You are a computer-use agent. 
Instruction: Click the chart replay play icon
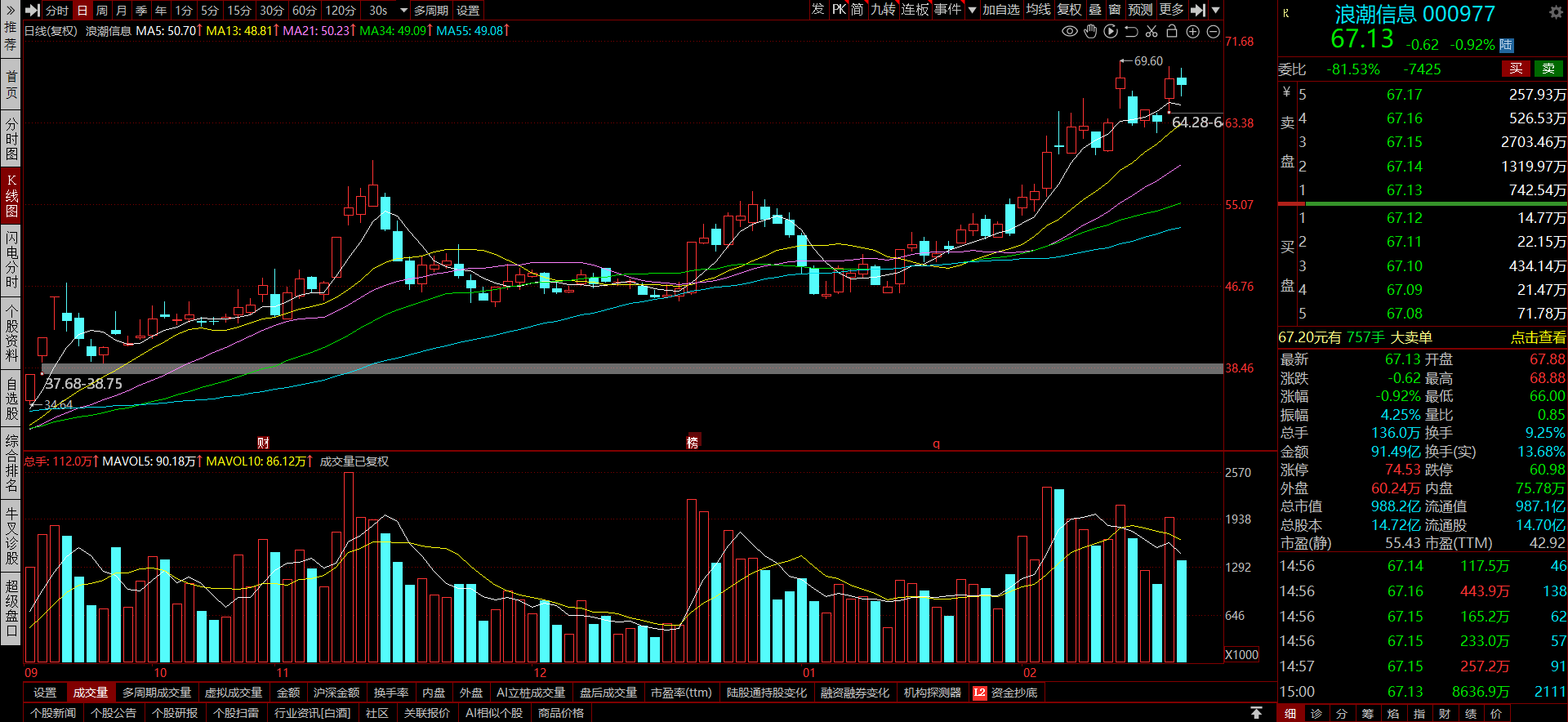pos(1111,31)
